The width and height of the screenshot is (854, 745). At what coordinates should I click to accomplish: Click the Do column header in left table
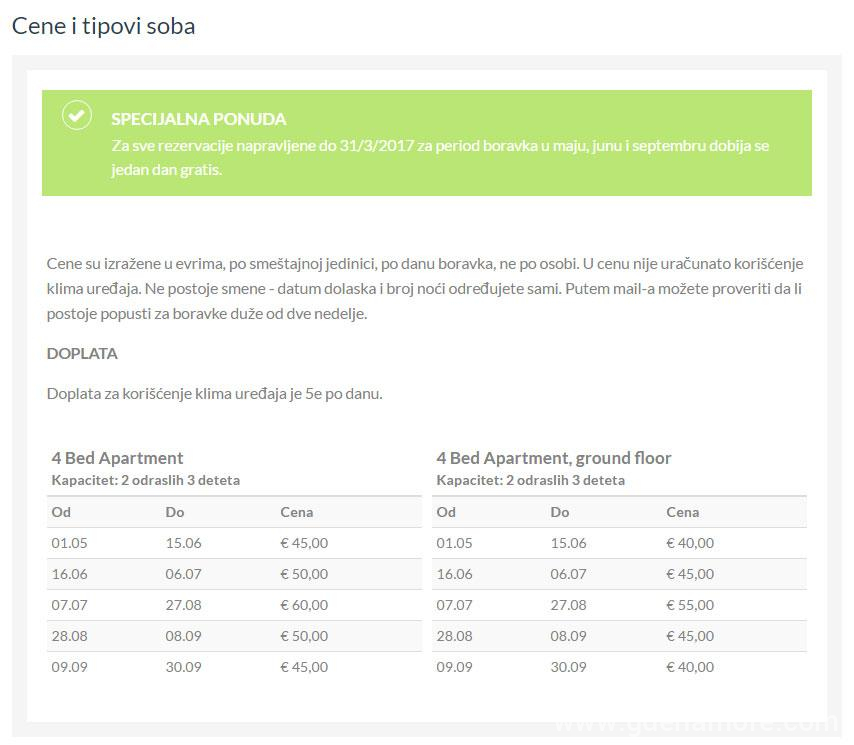point(175,512)
